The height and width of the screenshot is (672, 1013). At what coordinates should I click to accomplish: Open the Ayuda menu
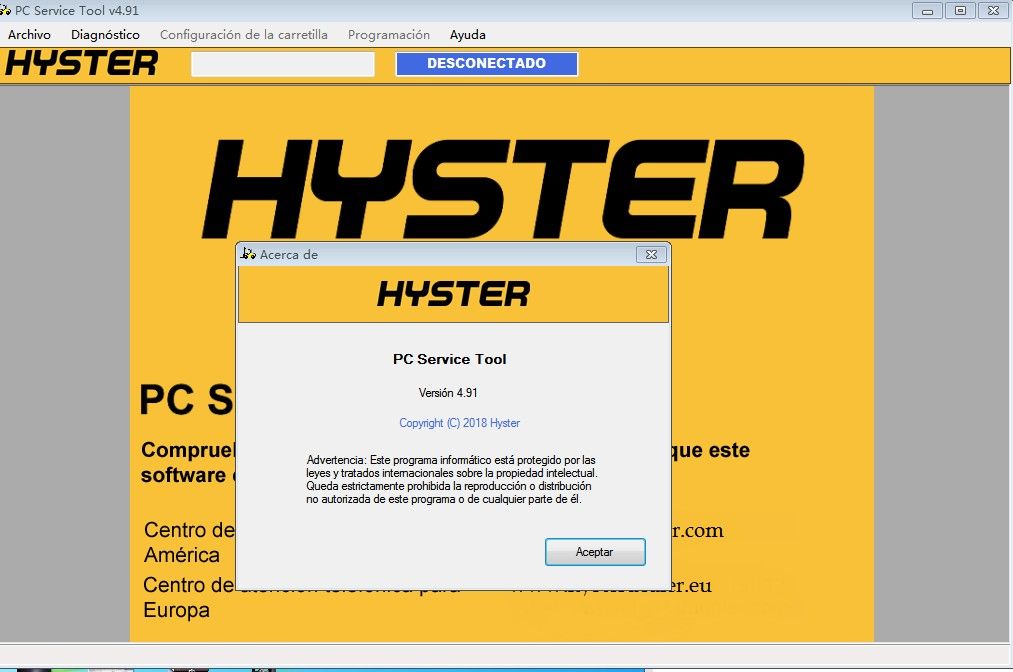coord(468,35)
